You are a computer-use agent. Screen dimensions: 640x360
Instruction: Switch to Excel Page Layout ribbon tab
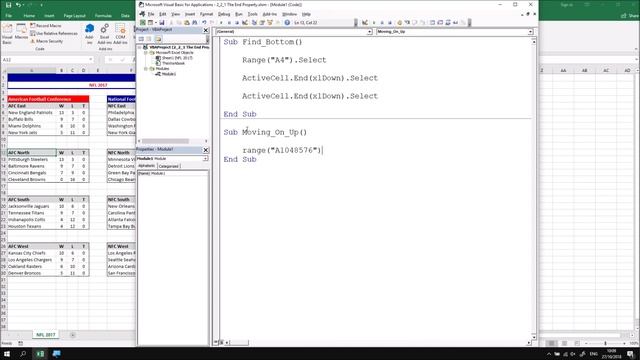(74, 16)
